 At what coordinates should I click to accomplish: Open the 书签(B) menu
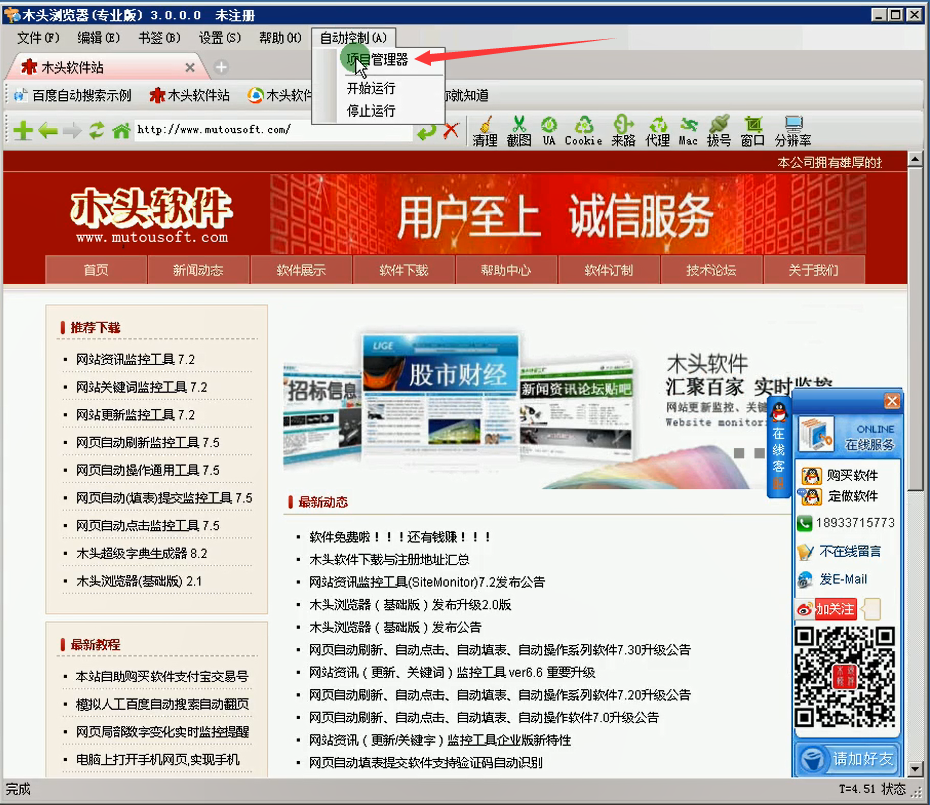coord(159,38)
